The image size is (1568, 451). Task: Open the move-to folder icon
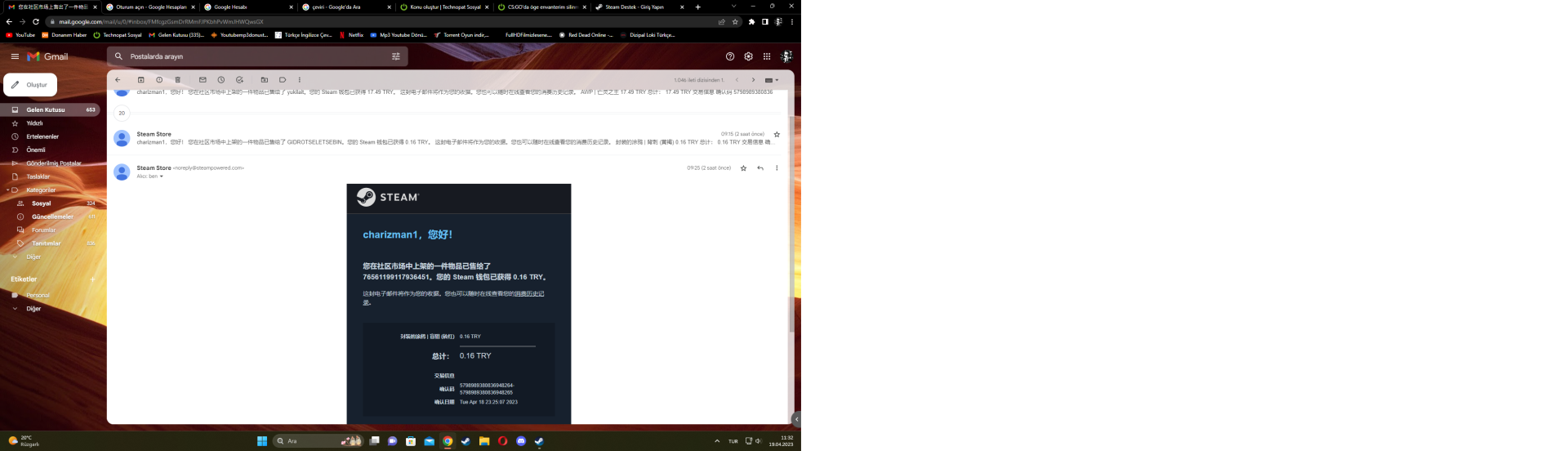[x=264, y=80]
